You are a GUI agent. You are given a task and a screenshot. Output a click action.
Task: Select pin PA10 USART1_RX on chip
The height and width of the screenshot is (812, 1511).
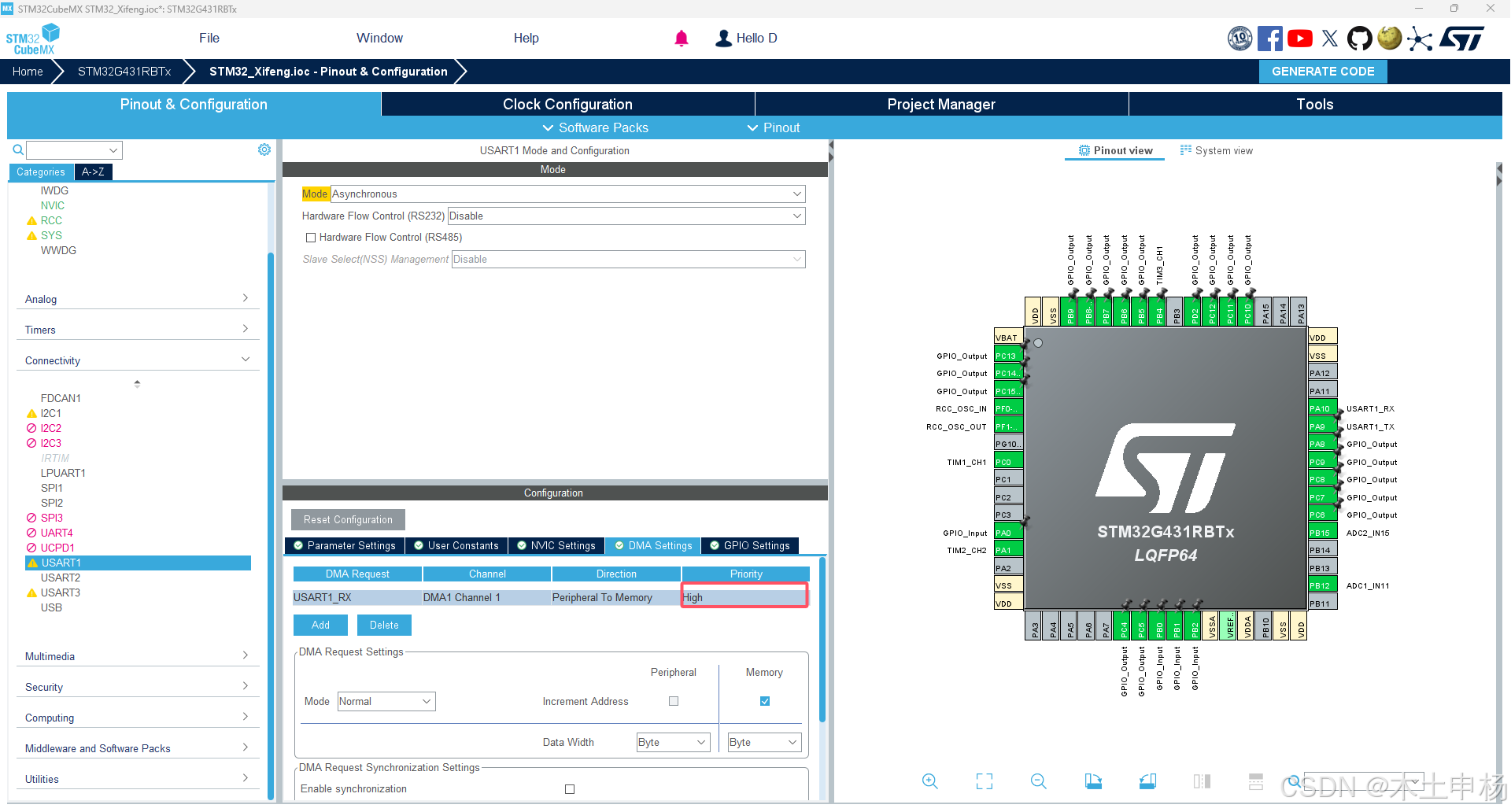[1322, 408]
